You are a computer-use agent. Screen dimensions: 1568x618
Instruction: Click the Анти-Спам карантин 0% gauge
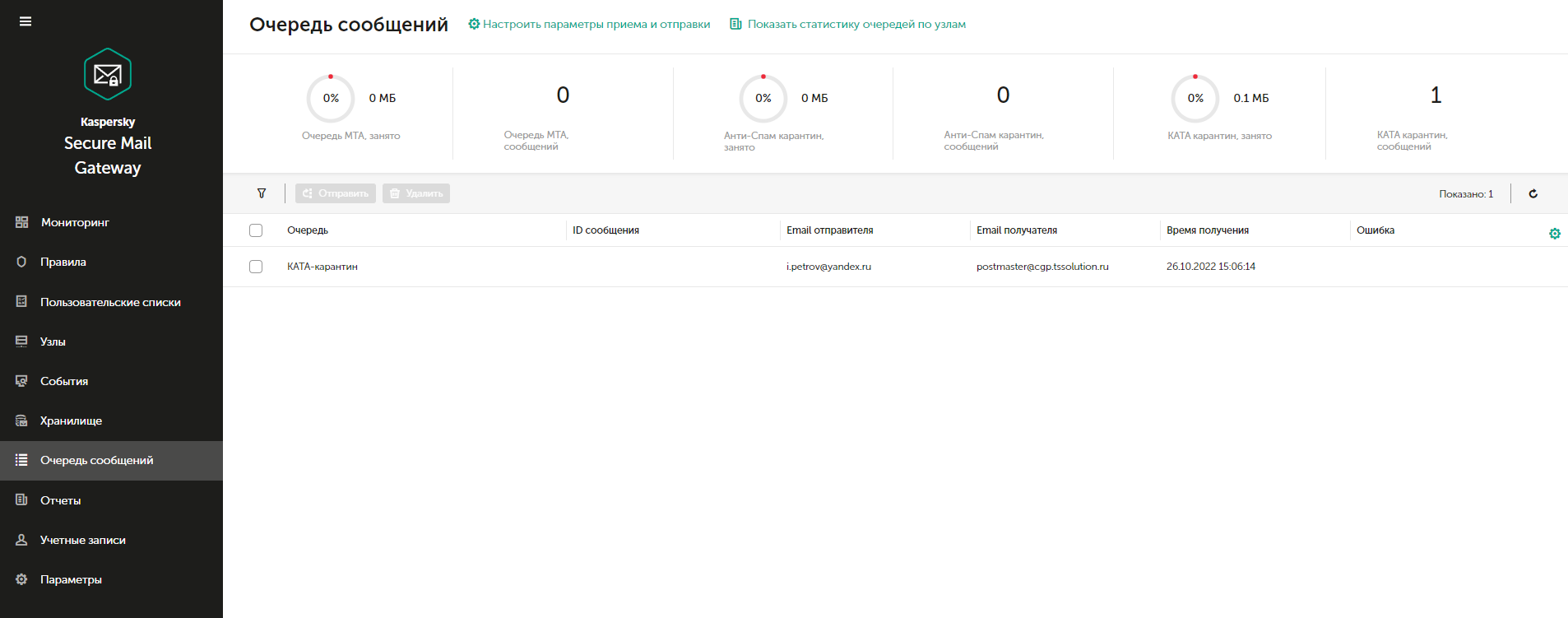pos(763,98)
